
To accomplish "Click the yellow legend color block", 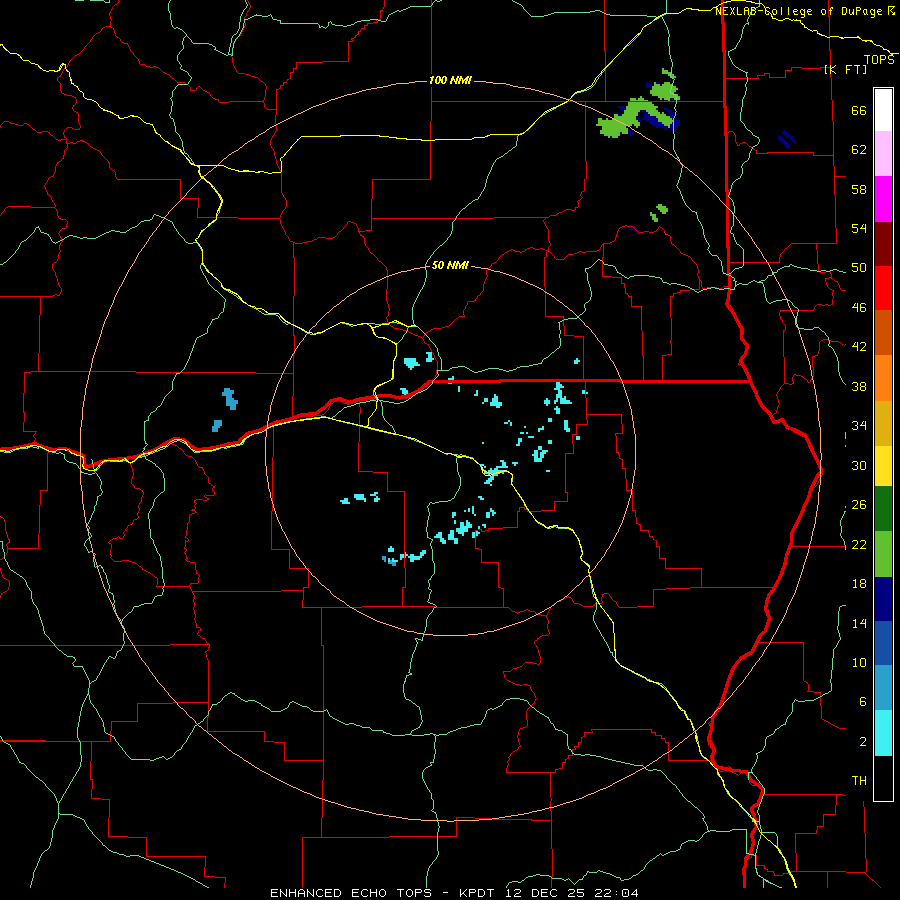I will (883, 466).
